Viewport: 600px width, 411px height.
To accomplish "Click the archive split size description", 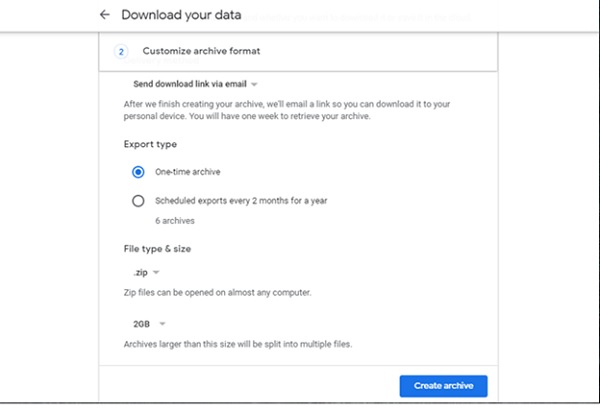I will 238,344.
